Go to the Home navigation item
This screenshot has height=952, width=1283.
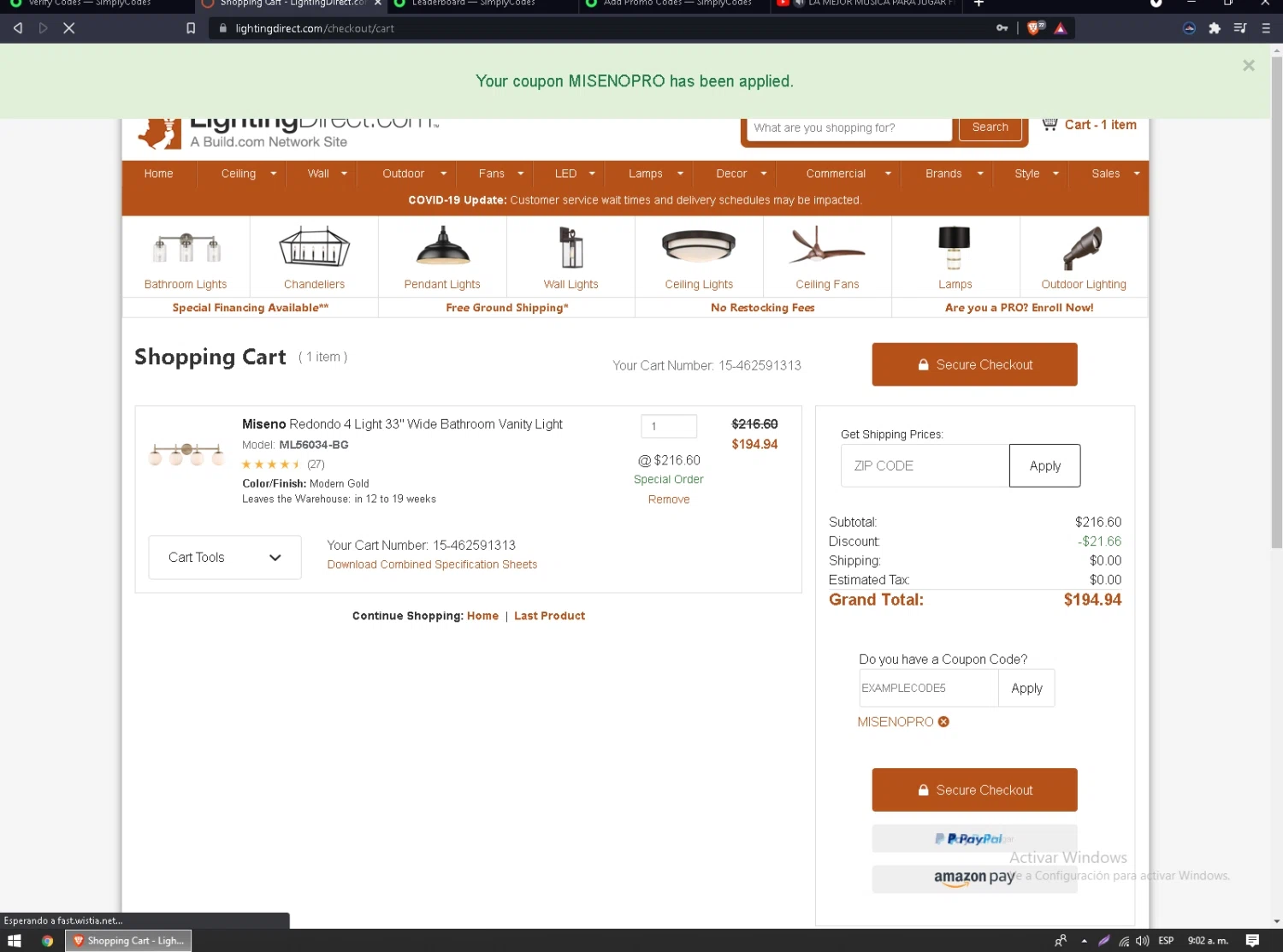[x=158, y=174]
